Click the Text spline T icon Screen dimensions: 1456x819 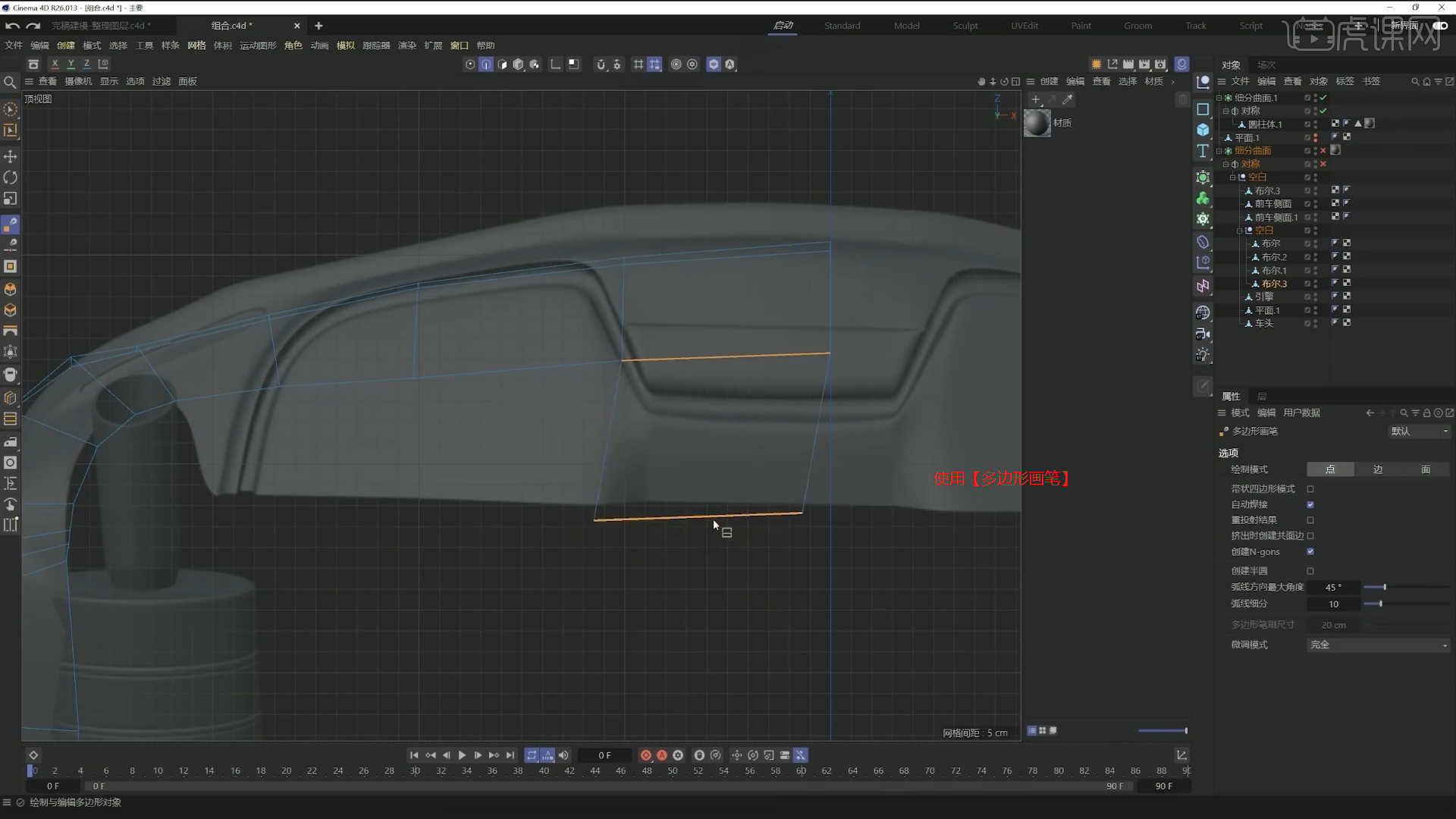coord(1203,152)
